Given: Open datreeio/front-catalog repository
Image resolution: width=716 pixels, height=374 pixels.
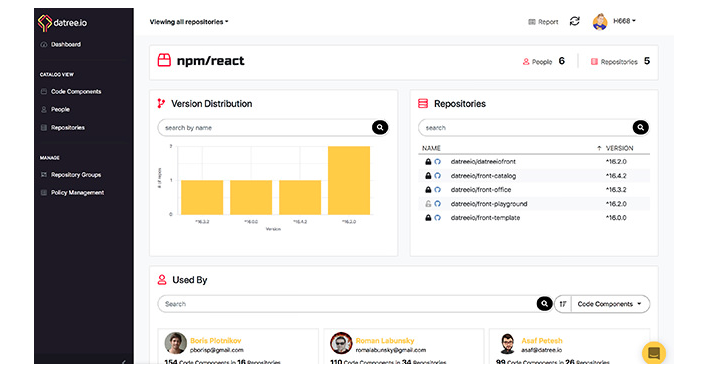Looking at the screenshot, I should 483,176.
